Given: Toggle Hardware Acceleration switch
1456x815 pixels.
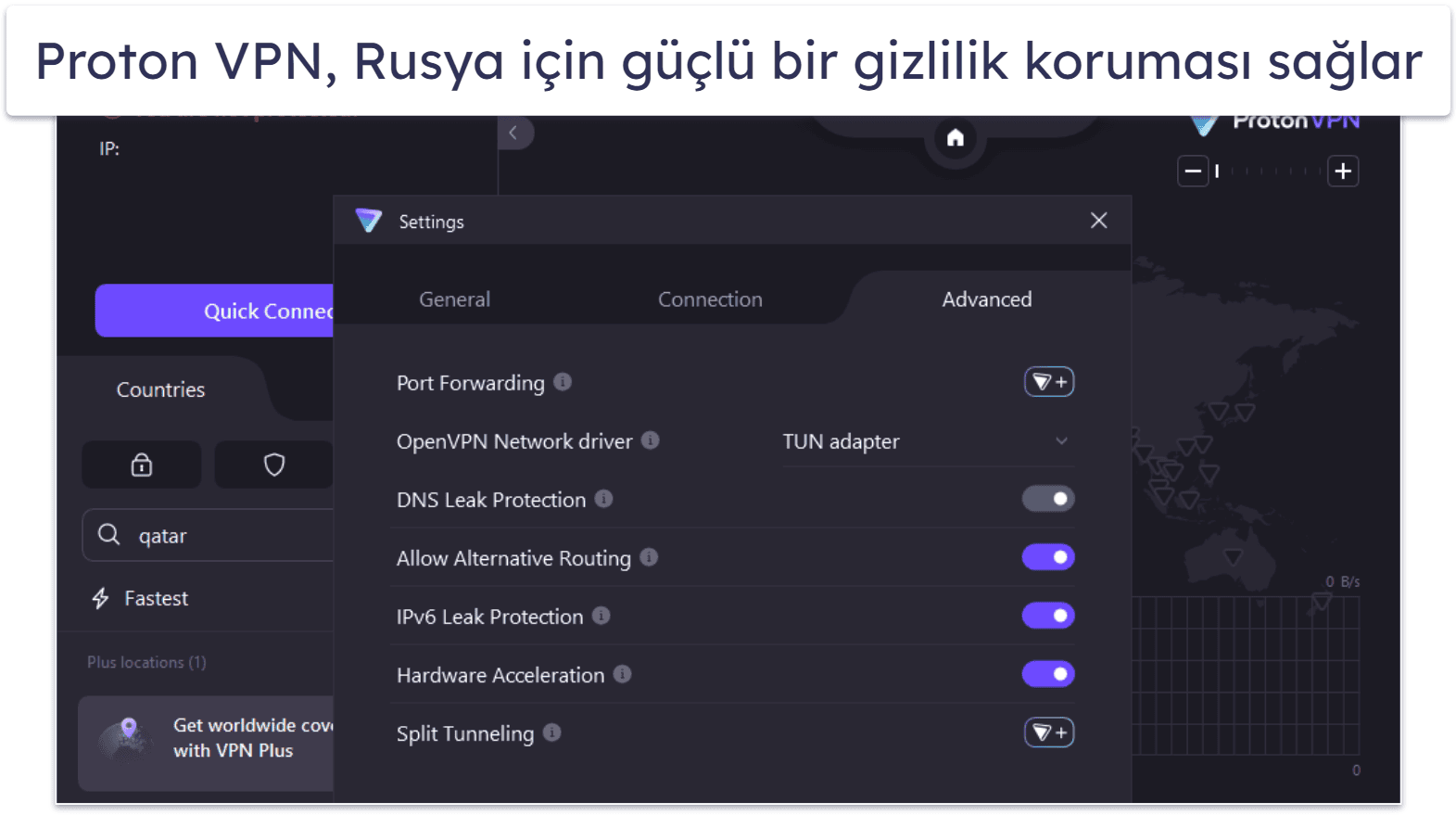Looking at the screenshot, I should coord(1048,674).
